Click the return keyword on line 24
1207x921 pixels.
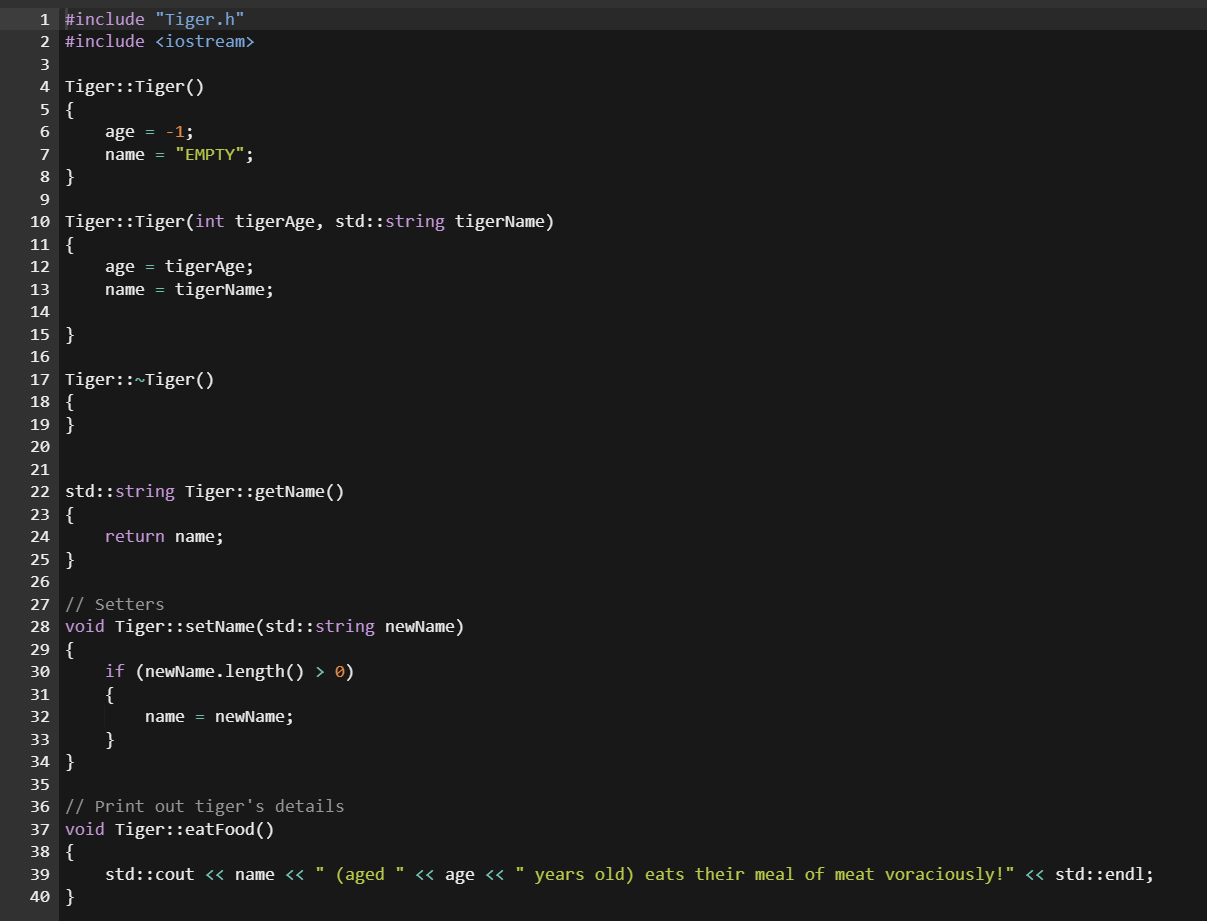click(135, 536)
